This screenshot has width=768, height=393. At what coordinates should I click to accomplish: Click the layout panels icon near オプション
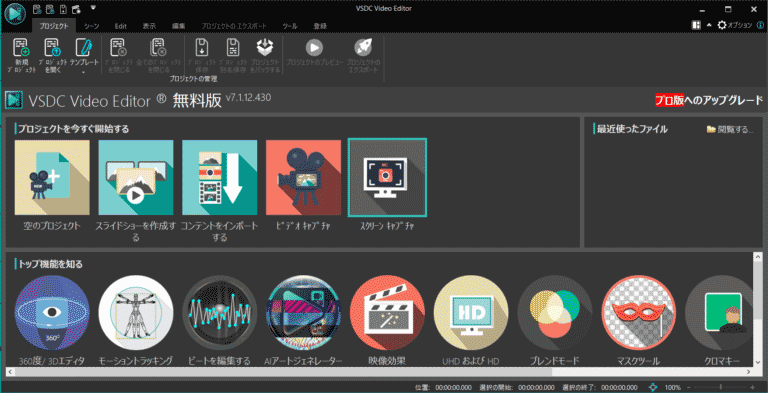696,25
